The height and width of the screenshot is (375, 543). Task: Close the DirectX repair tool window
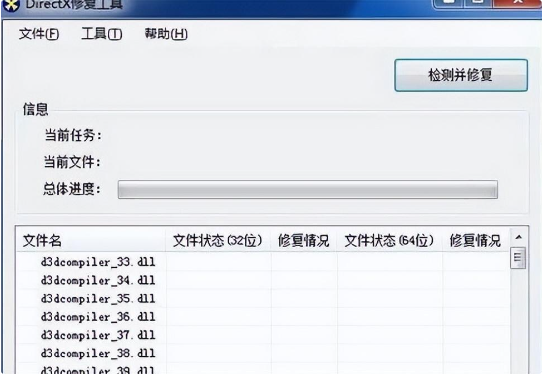[517, 3]
